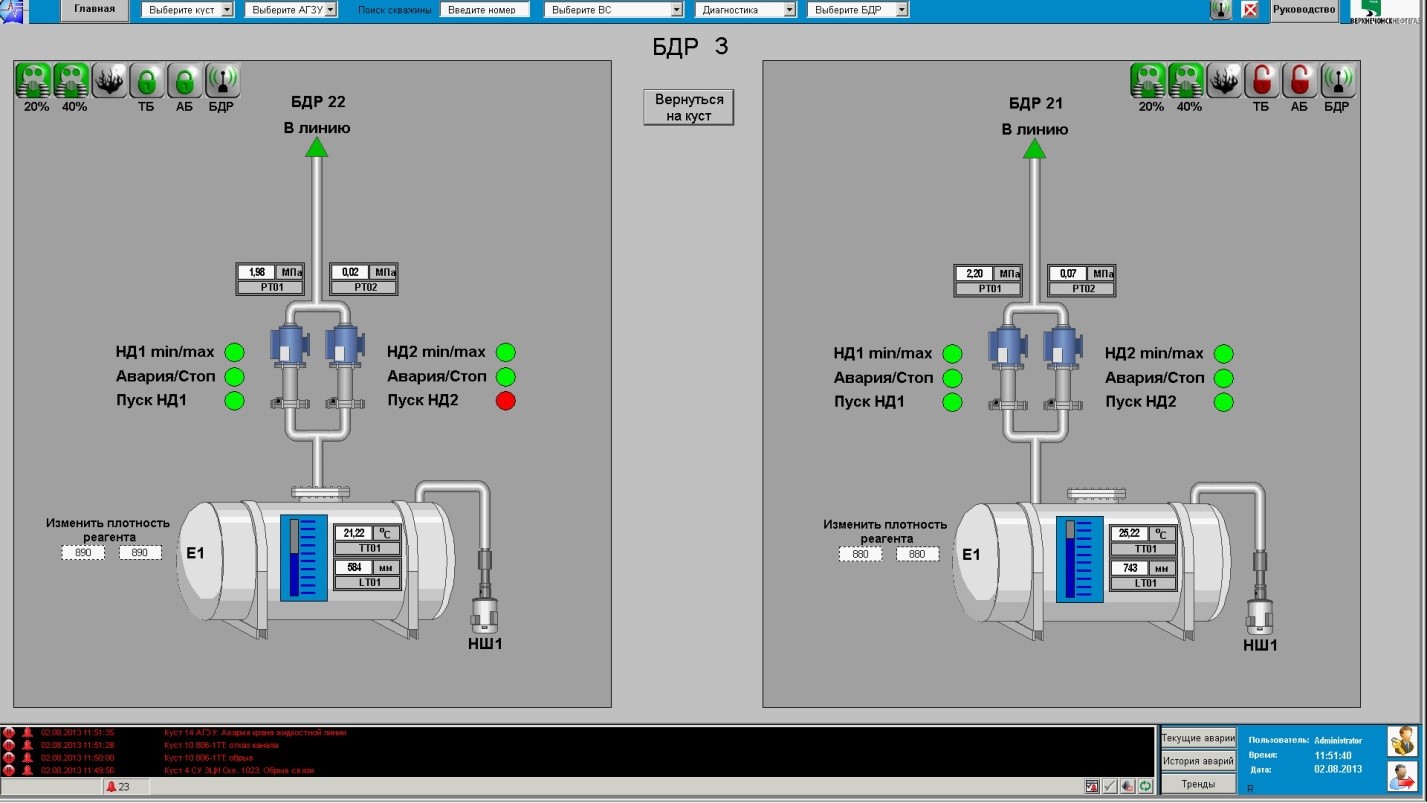
Task: Click the antenna status icon in top bar
Action: point(1221,10)
